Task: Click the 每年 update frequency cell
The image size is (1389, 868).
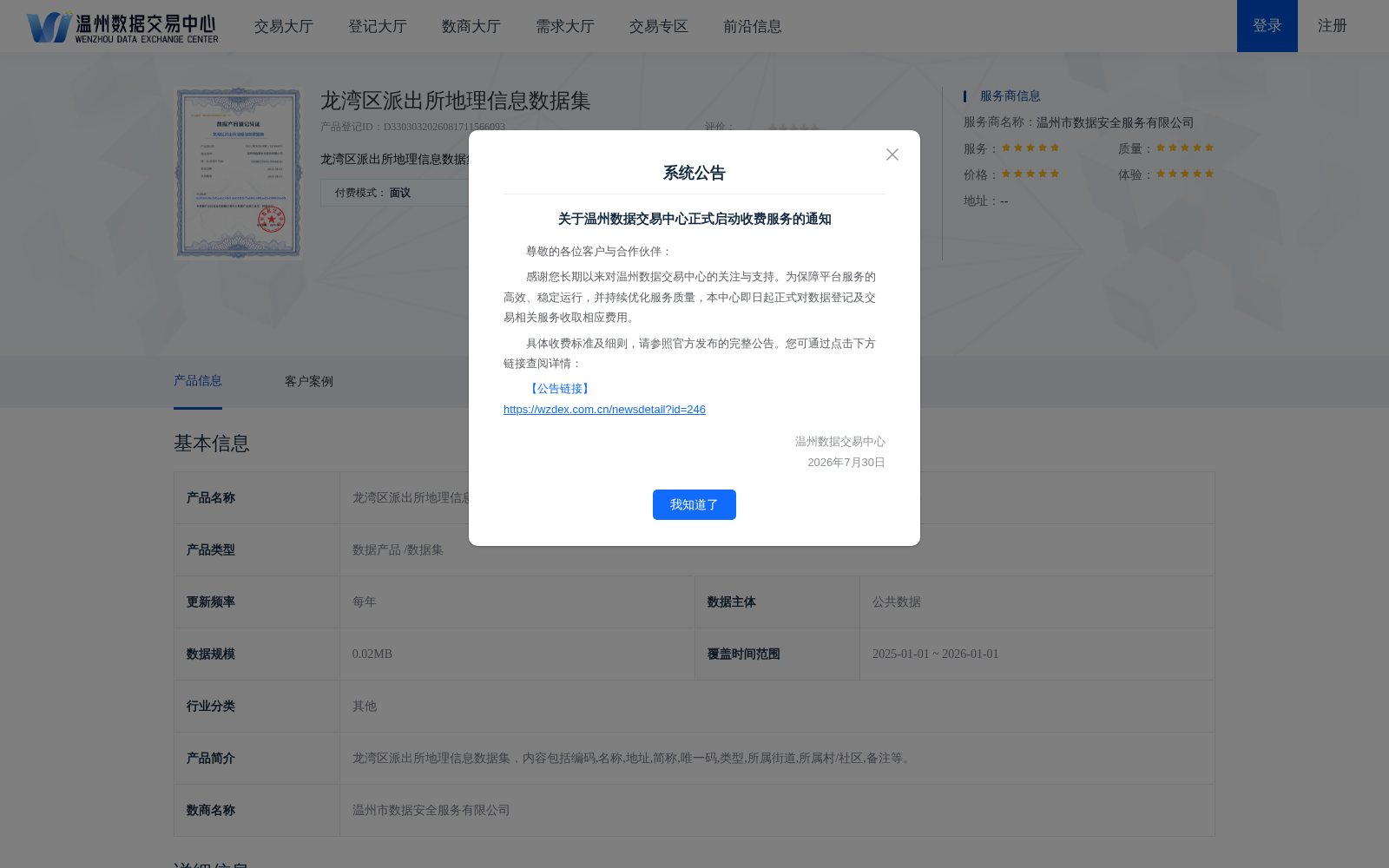Action: tap(517, 602)
